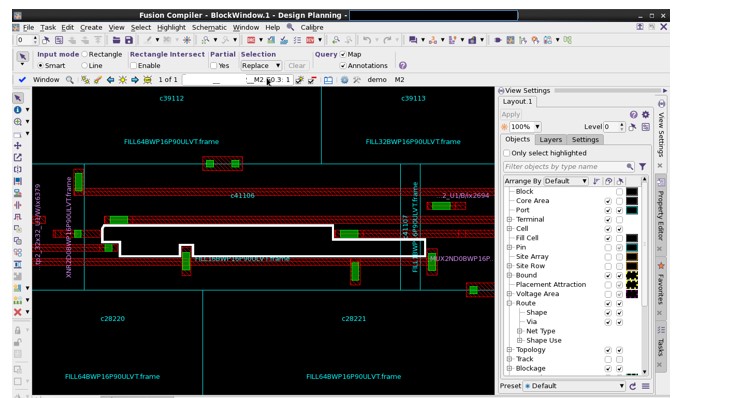Open the File menu

[x=28, y=27]
